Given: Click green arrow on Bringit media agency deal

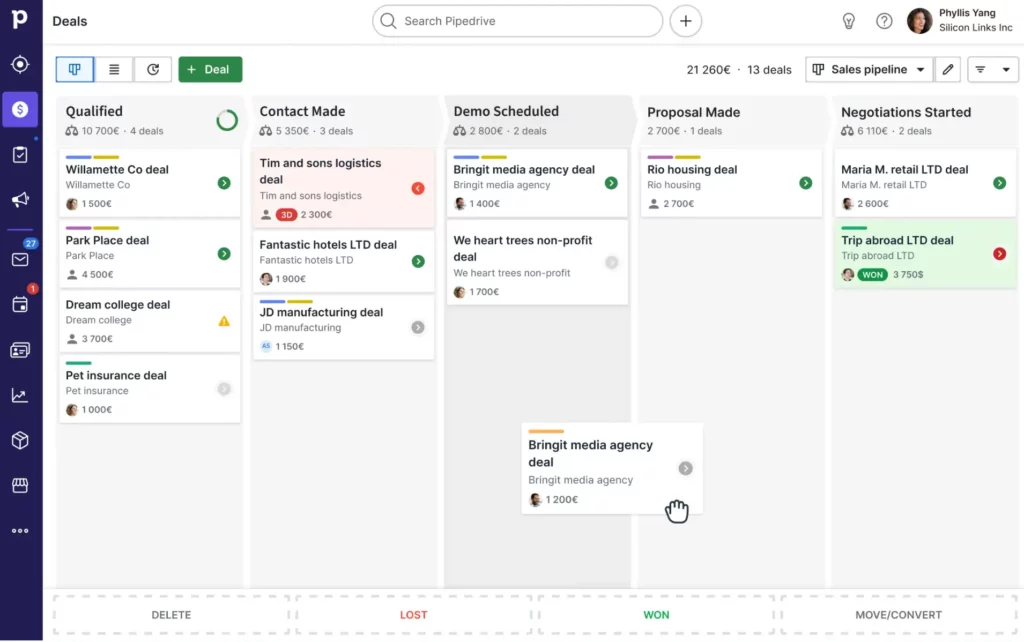Looking at the screenshot, I should (x=611, y=183).
